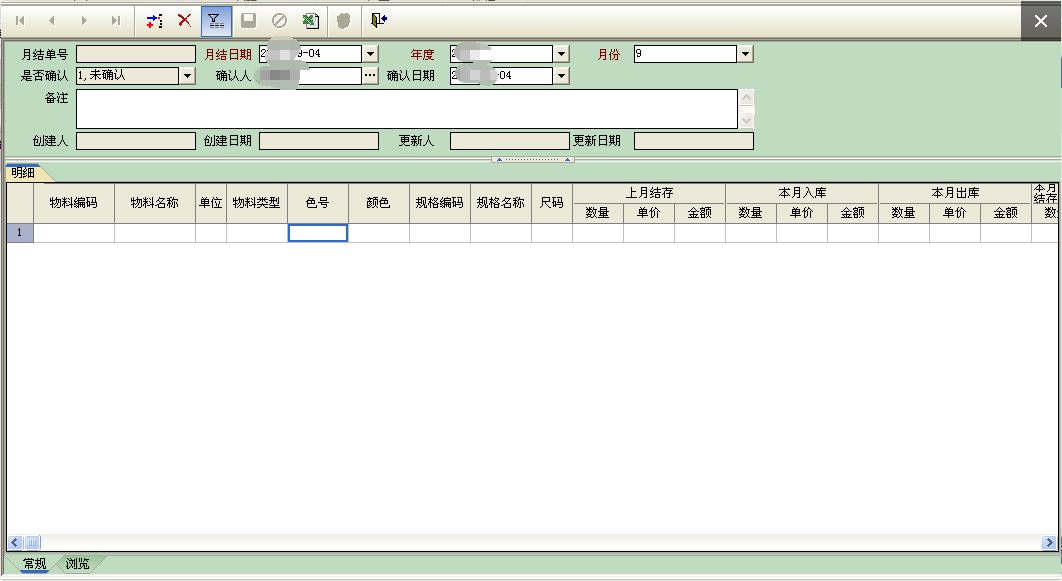This screenshot has width=1062, height=581.
Task: Toggle the filter query toolbar icon
Action: click(x=215, y=20)
